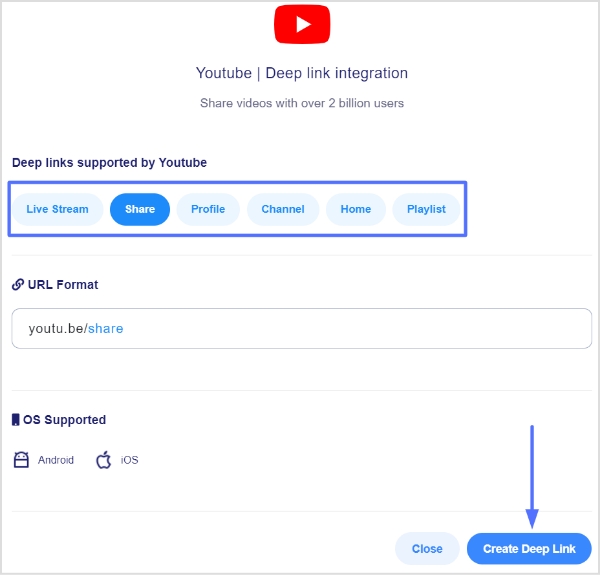Viewport: 600px width, 575px height.
Task: Click the Apple iOS logo icon
Action: coord(103,459)
